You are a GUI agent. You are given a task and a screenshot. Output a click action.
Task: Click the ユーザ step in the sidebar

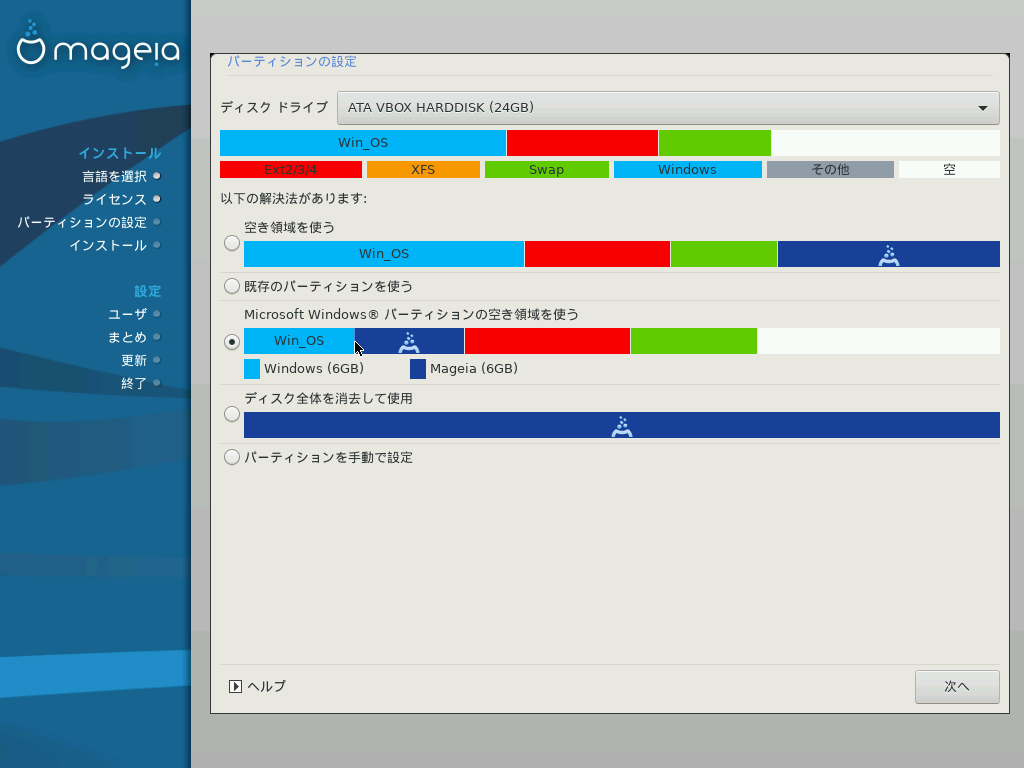[127, 314]
